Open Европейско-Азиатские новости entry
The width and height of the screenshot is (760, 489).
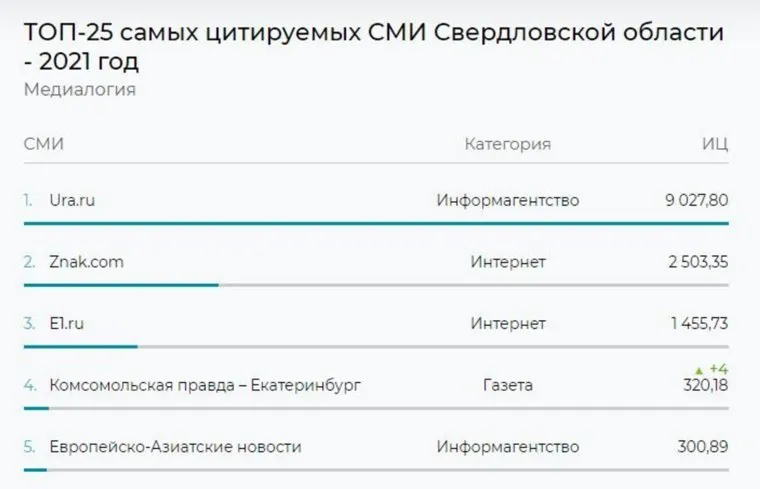(175, 447)
